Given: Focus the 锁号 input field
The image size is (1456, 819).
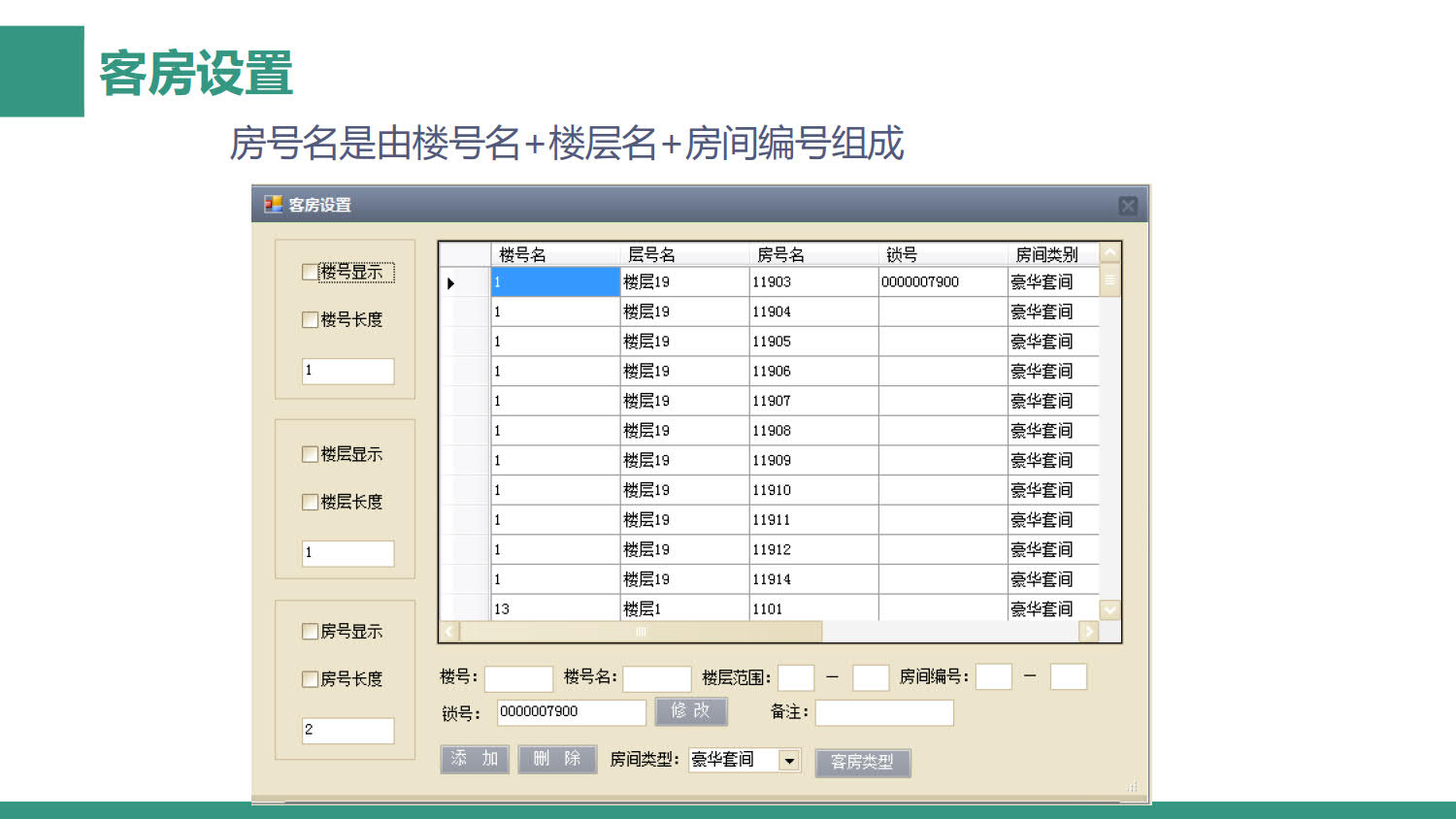Looking at the screenshot, I should point(571,712).
